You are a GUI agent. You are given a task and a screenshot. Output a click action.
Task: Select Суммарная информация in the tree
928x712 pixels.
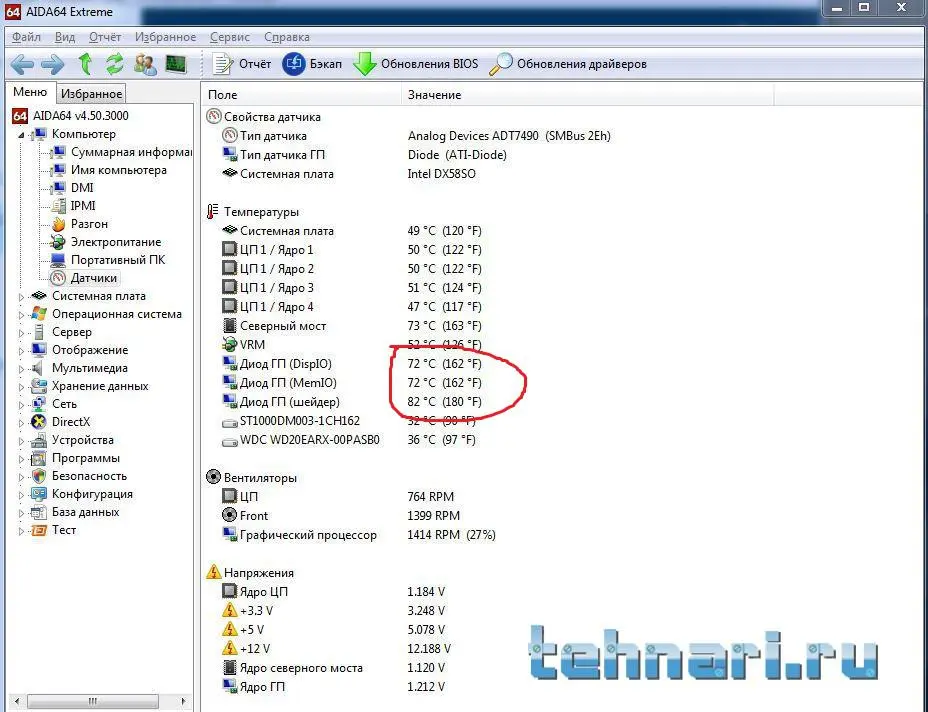pyautogui.click(x=131, y=152)
